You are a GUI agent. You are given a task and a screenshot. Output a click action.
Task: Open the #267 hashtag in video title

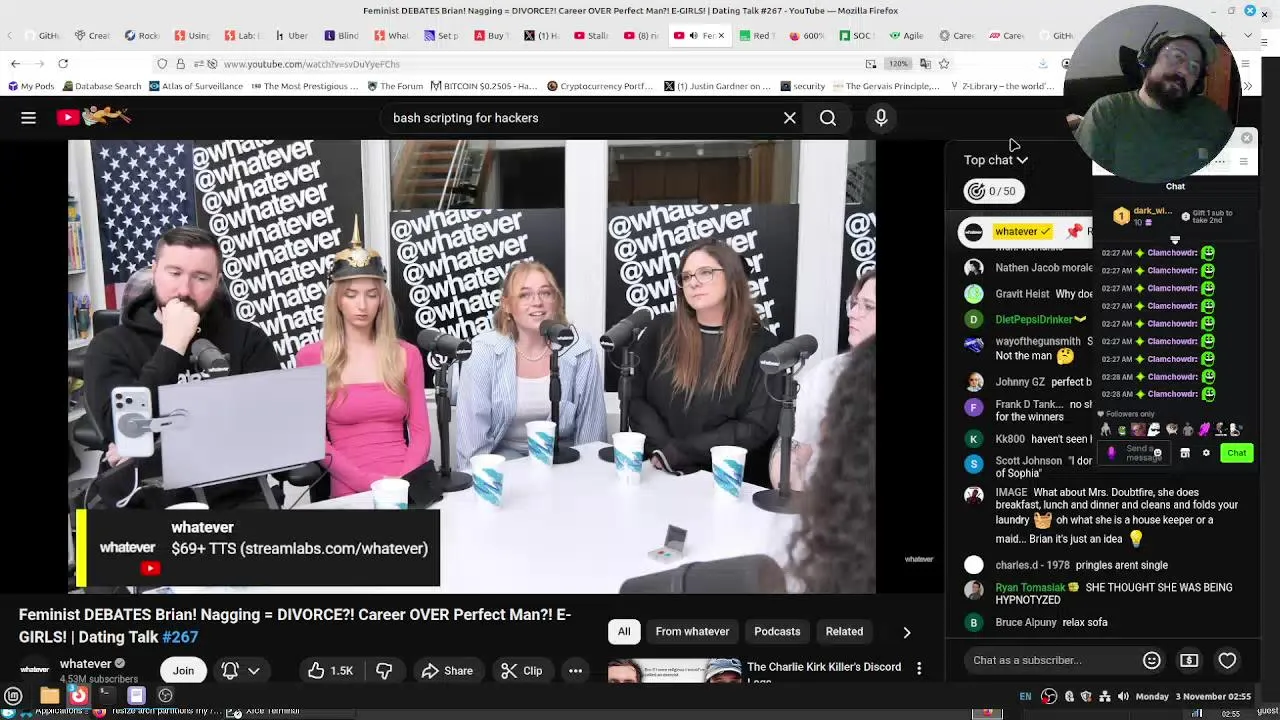[x=180, y=637]
